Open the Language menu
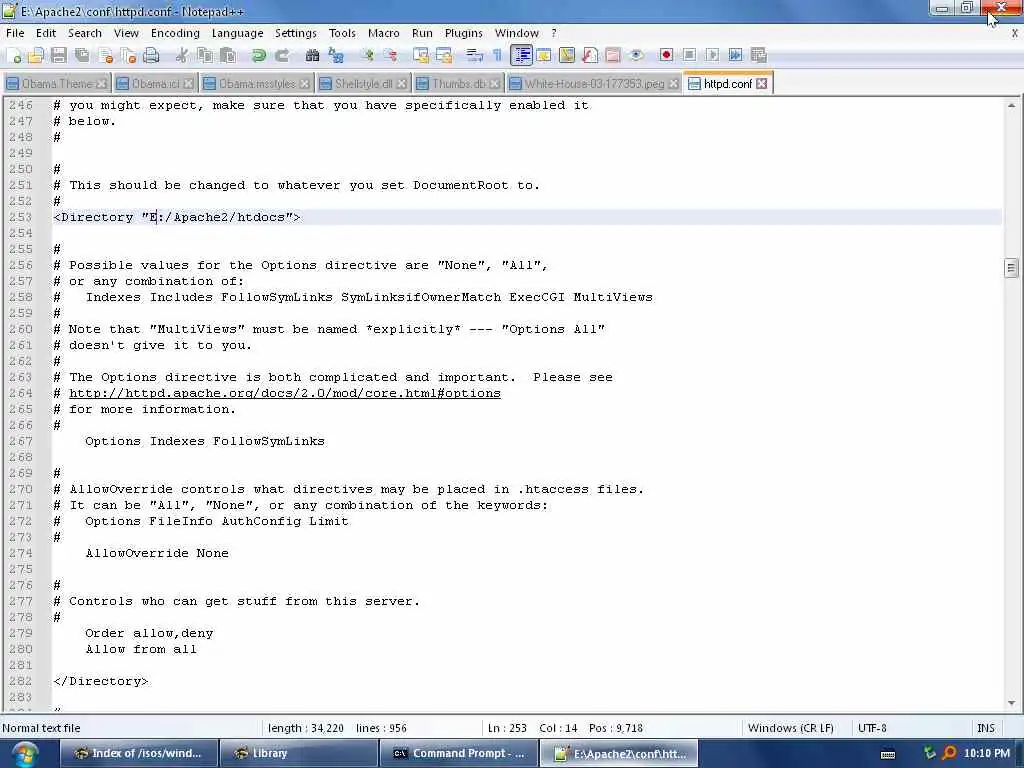Screen dimensions: 1024x768 click(238, 33)
